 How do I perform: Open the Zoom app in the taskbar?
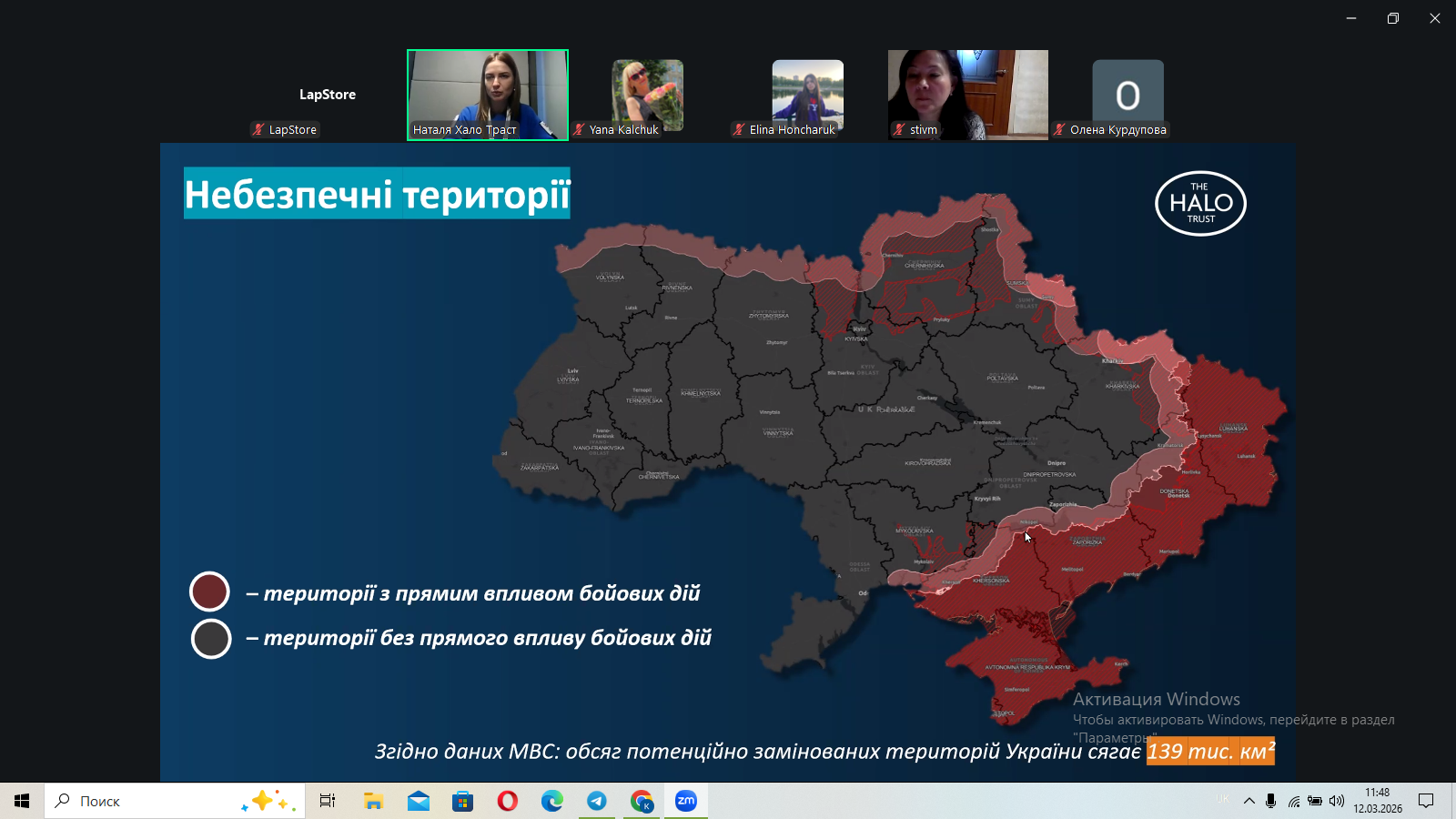coord(686,801)
